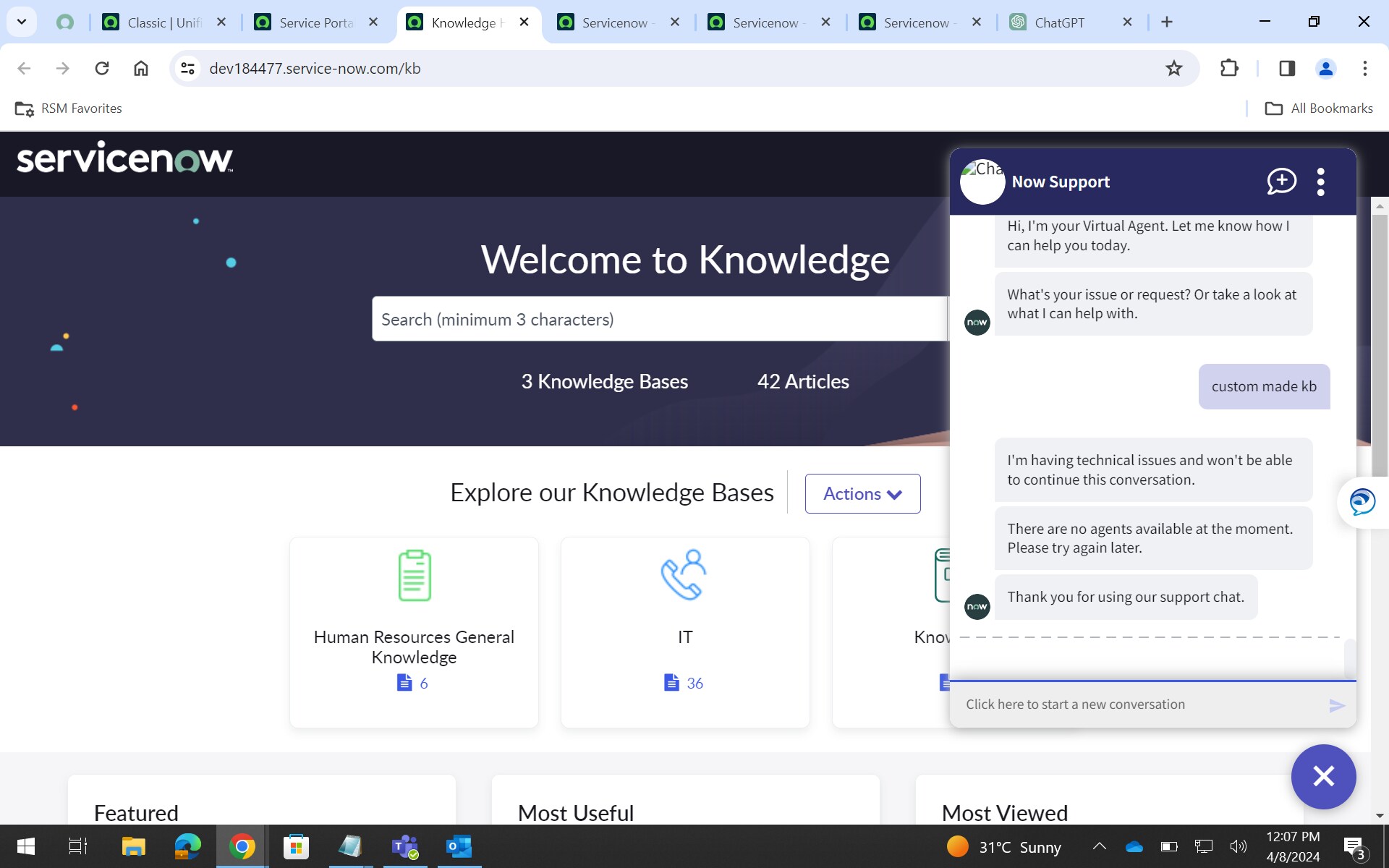Open Microsoft Store from taskbar
This screenshot has width=1389, height=868.
(296, 846)
